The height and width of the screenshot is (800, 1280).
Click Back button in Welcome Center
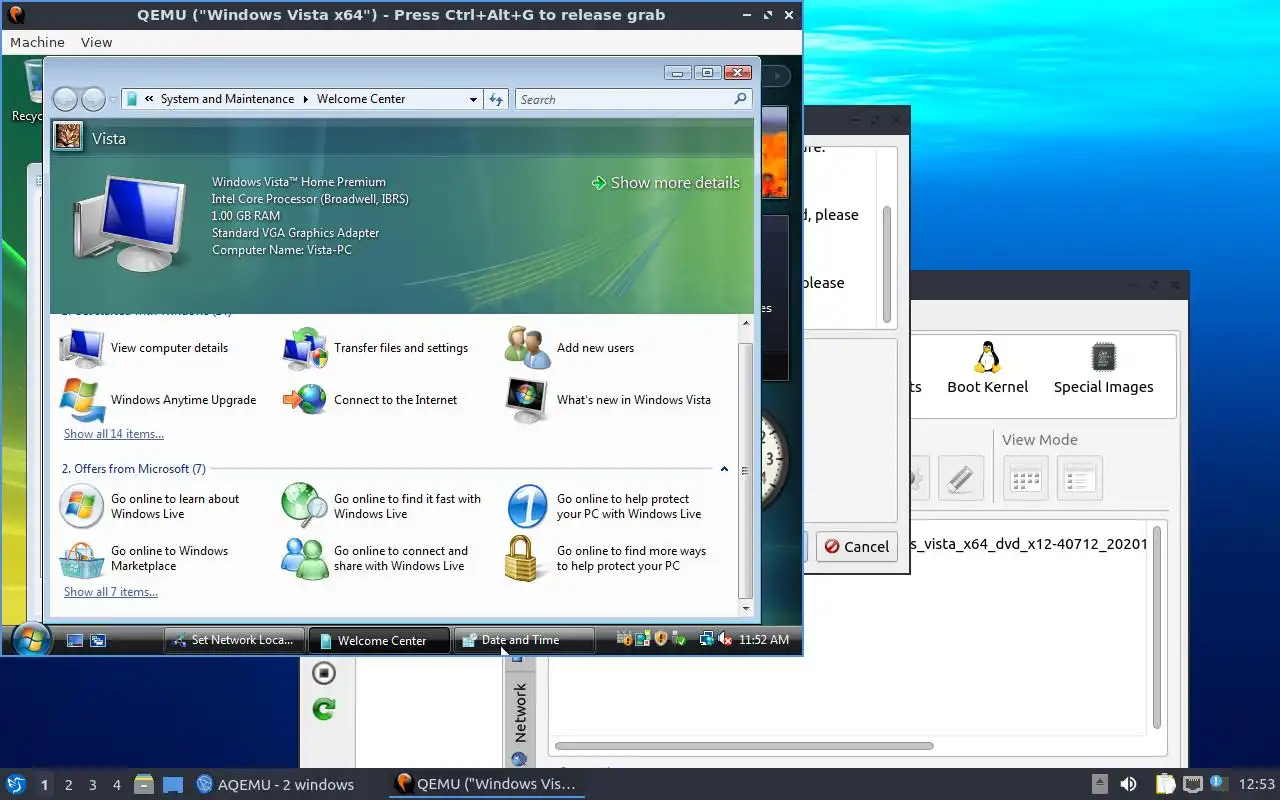[65, 99]
